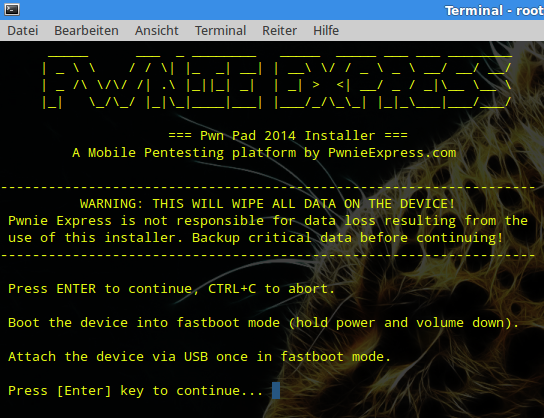
Task: Open the Terminal menu
Action: tap(220, 31)
